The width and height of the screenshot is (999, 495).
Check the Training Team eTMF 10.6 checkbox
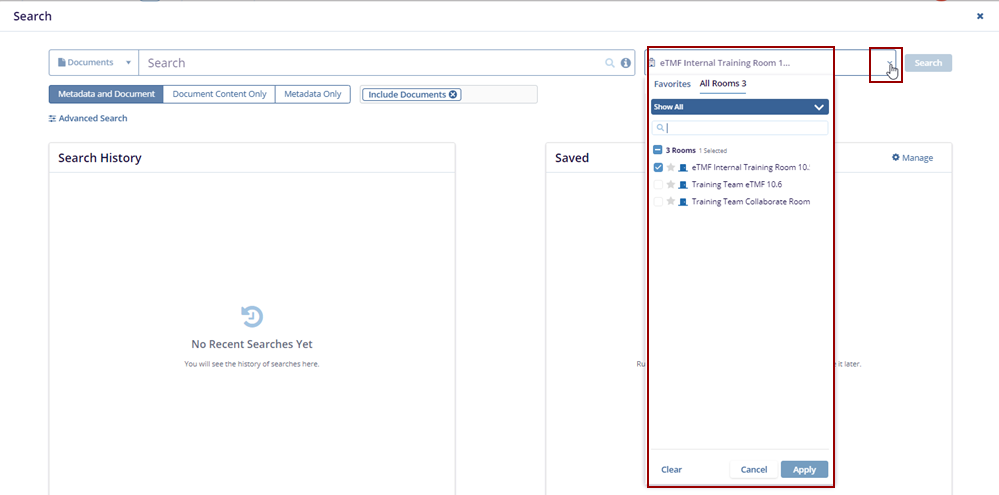658,184
